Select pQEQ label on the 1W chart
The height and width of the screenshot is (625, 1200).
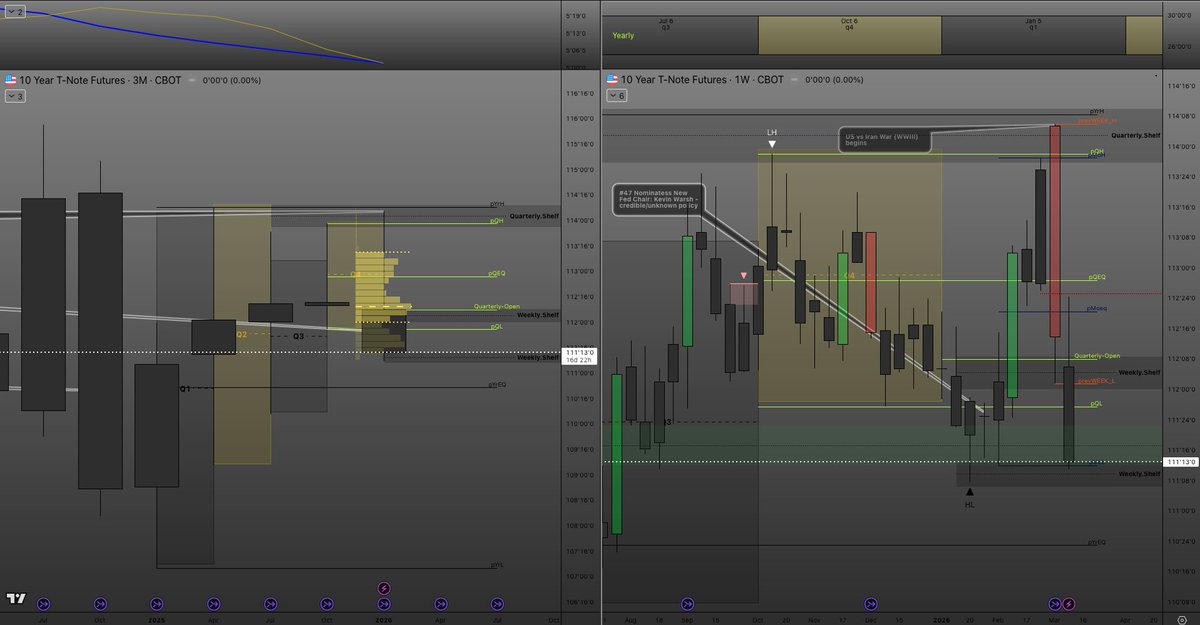1097,277
